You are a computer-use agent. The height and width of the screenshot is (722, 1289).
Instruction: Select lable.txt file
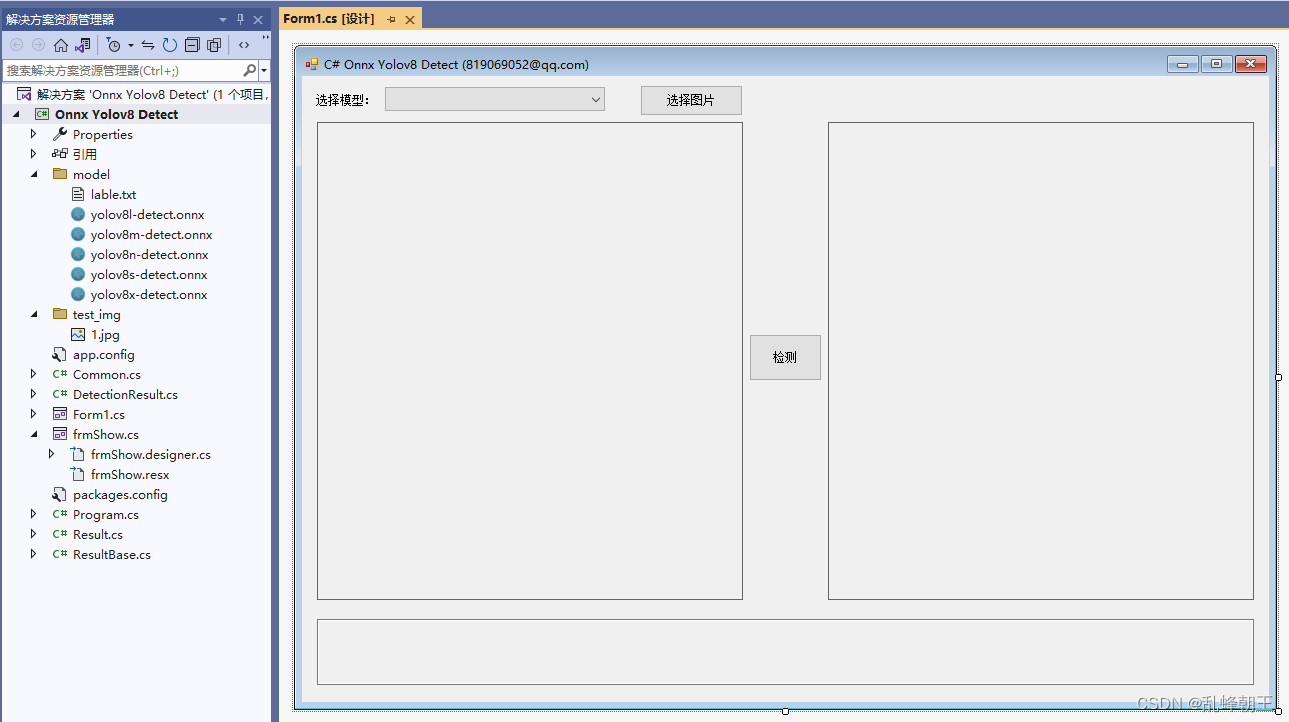click(113, 194)
